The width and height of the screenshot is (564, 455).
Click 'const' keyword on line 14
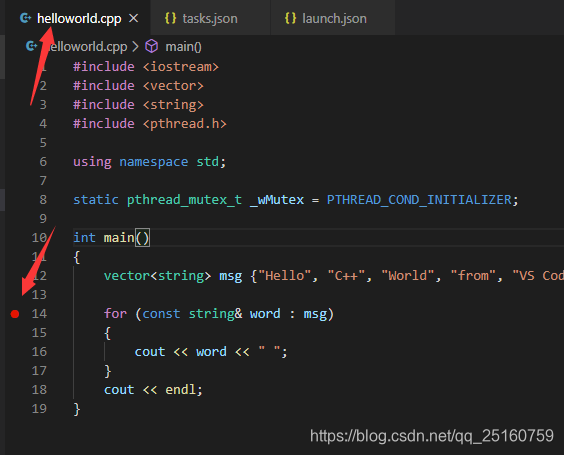pos(161,314)
